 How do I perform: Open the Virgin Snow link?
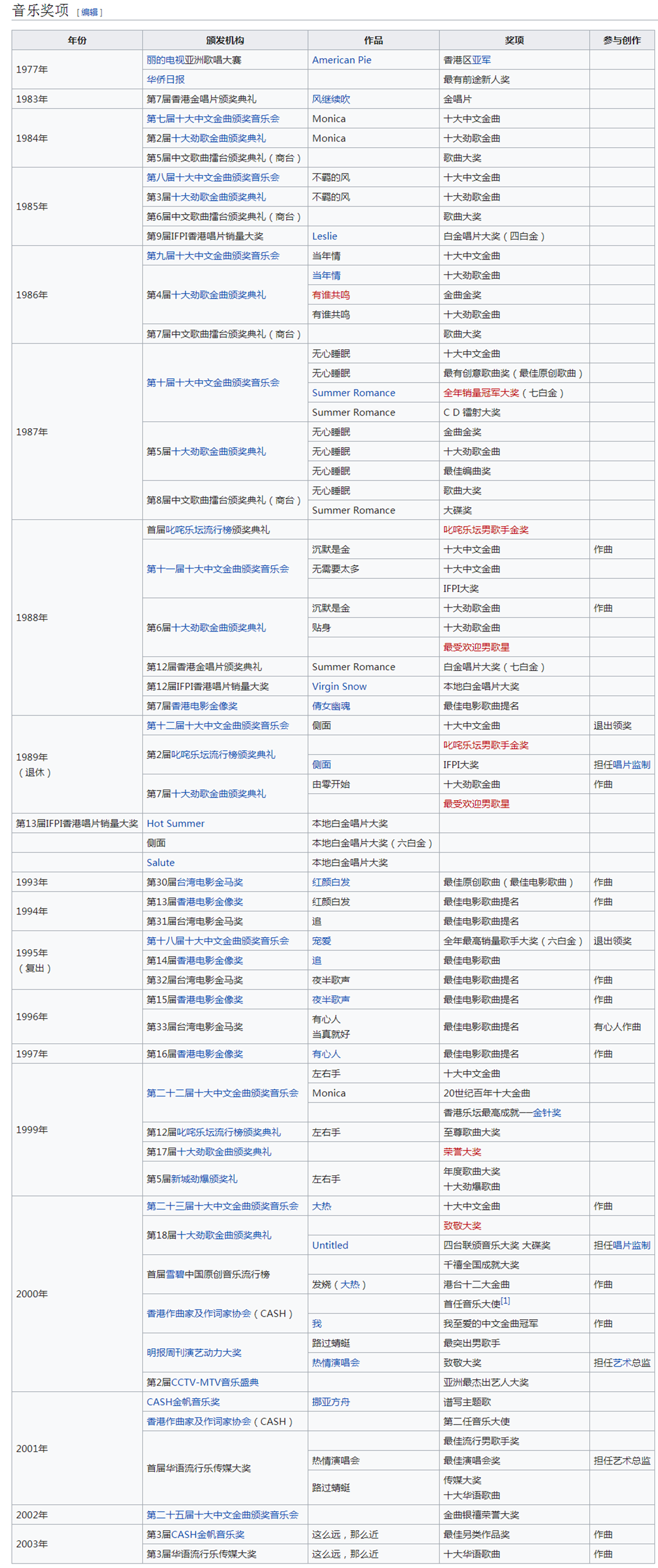point(339,686)
